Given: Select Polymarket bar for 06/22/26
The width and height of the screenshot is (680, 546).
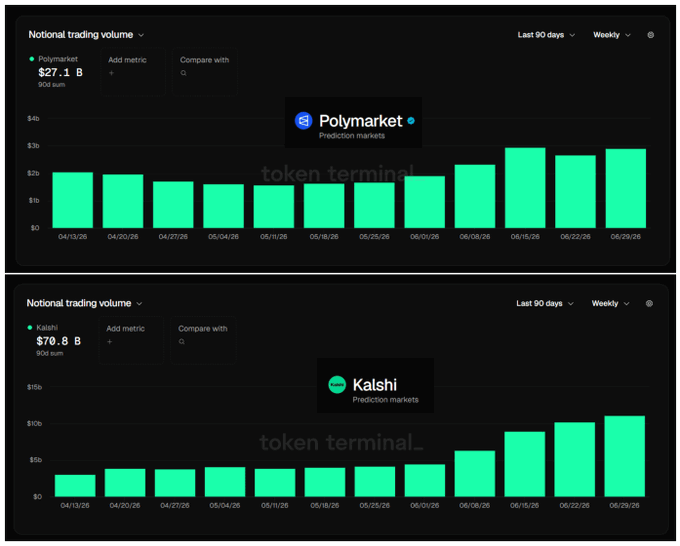Looking at the screenshot, I should pos(575,191).
